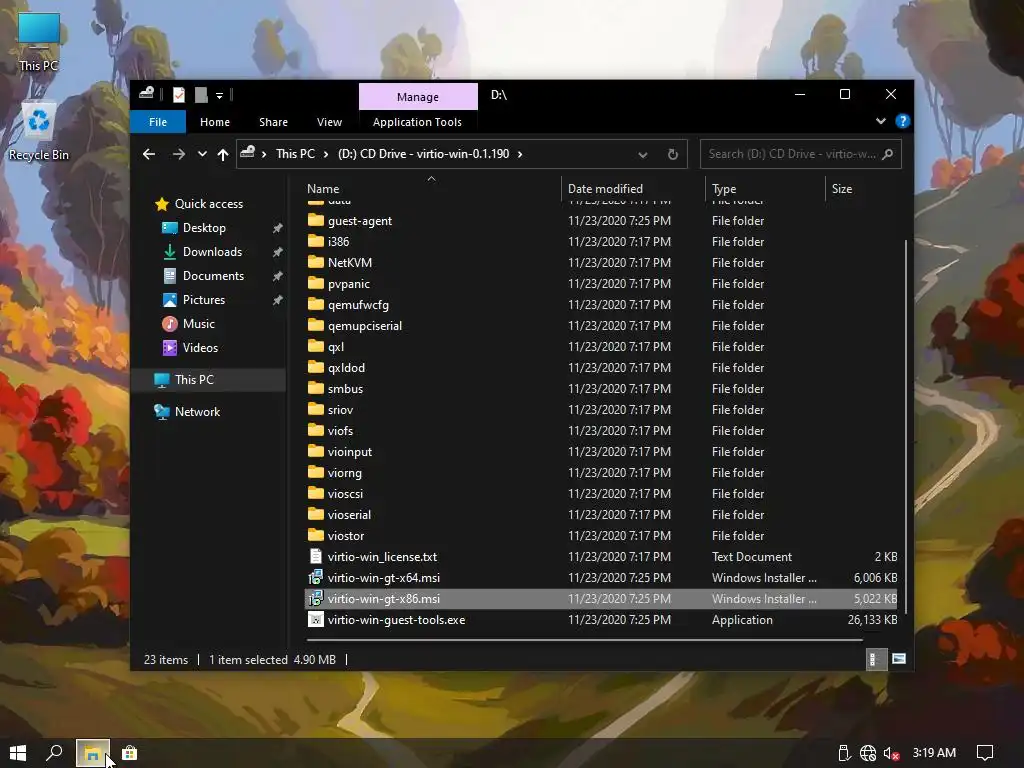The height and width of the screenshot is (768, 1024).
Task: Click the New folder icon in title bar
Action: [x=201, y=95]
